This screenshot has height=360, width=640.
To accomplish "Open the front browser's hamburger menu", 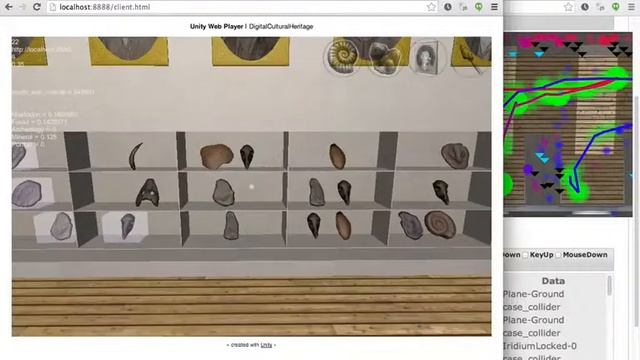I will point(494,7).
